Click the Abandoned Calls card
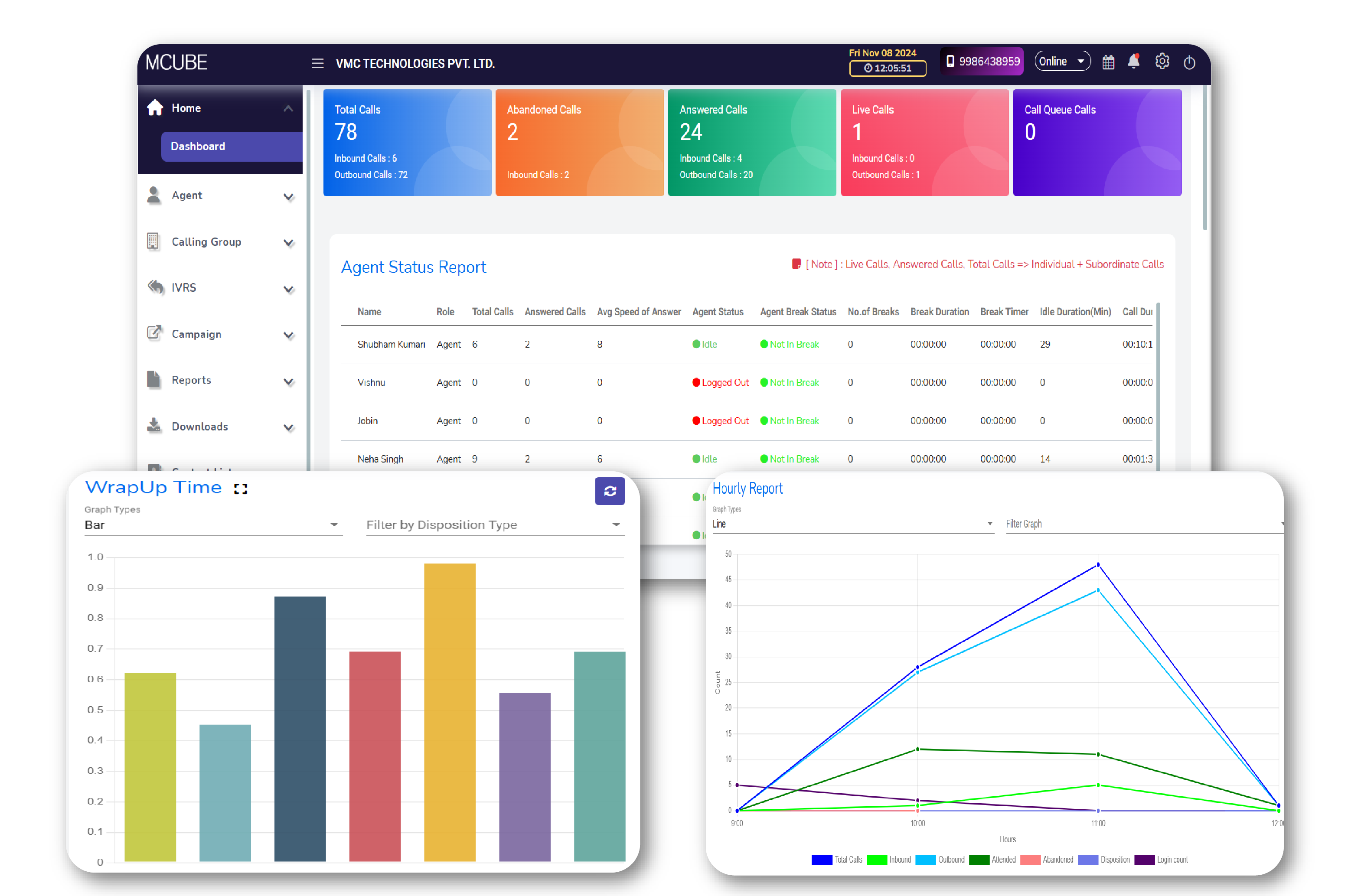The height and width of the screenshot is (896, 1348). 579,142
